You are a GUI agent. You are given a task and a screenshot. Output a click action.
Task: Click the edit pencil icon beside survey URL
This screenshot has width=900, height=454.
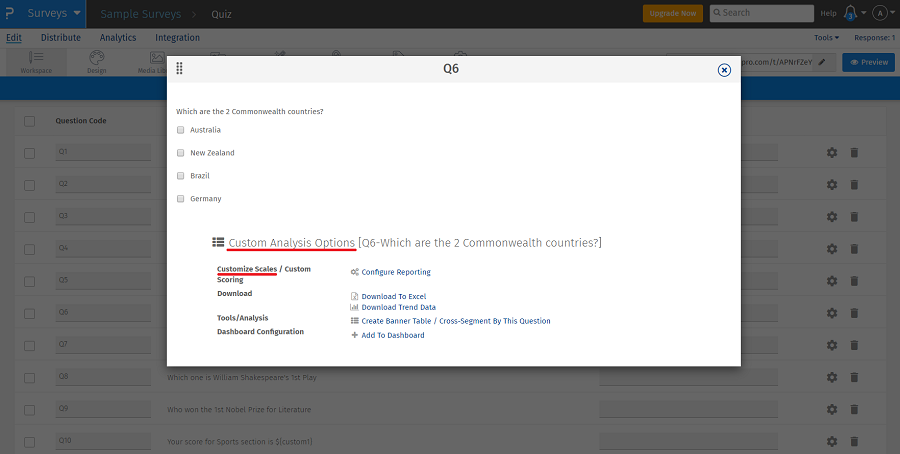click(x=822, y=62)
